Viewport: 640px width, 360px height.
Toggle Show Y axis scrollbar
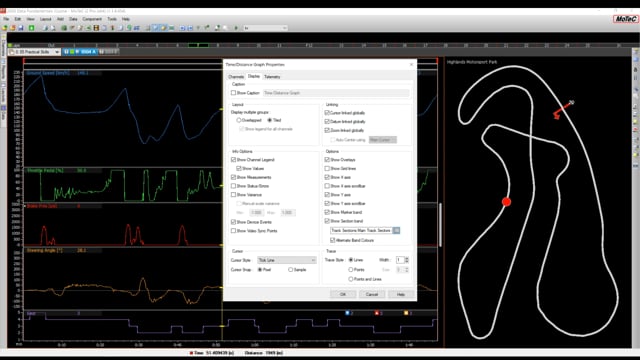coord(327,203)
